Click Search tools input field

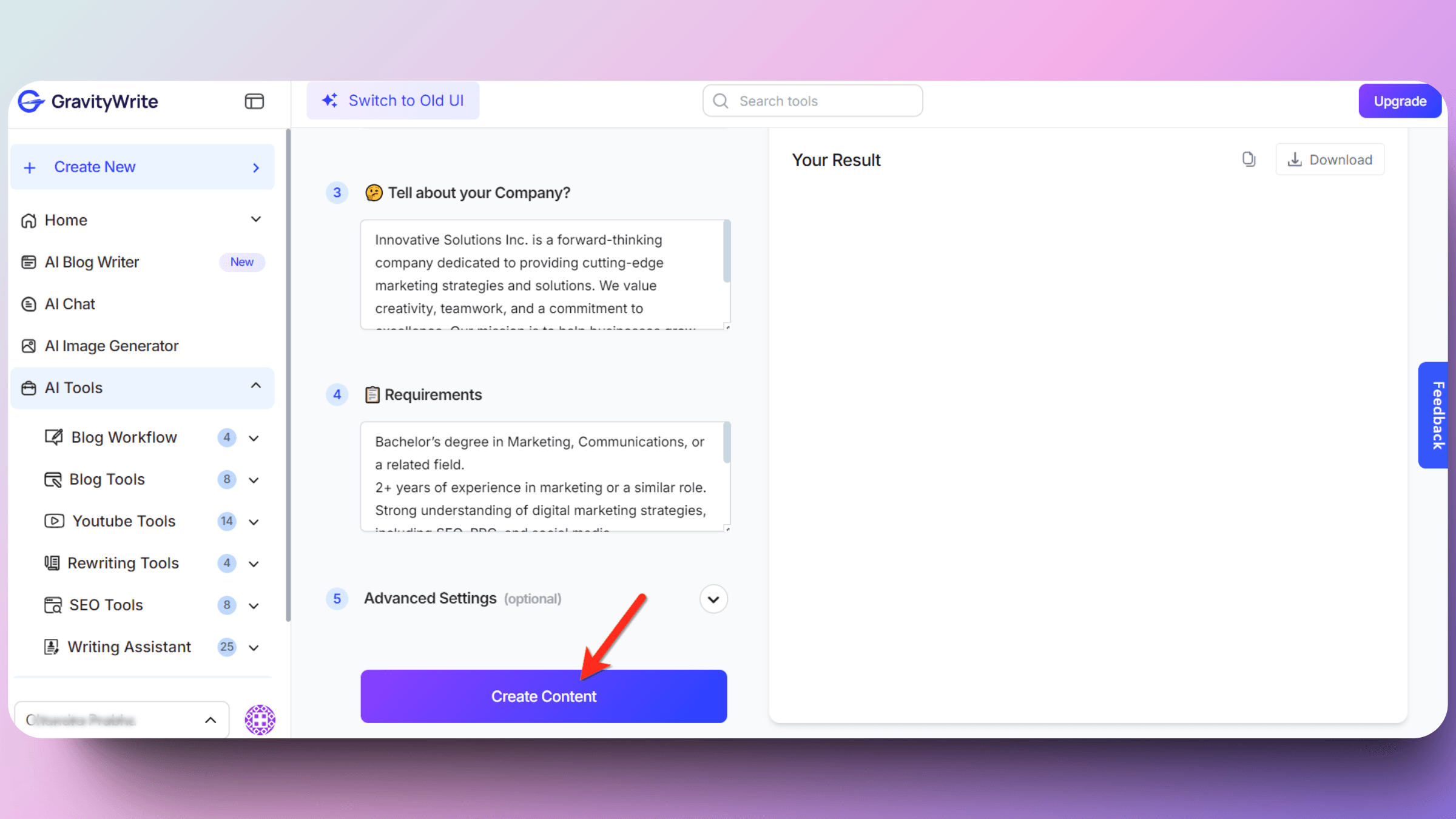tap(813, 101)
